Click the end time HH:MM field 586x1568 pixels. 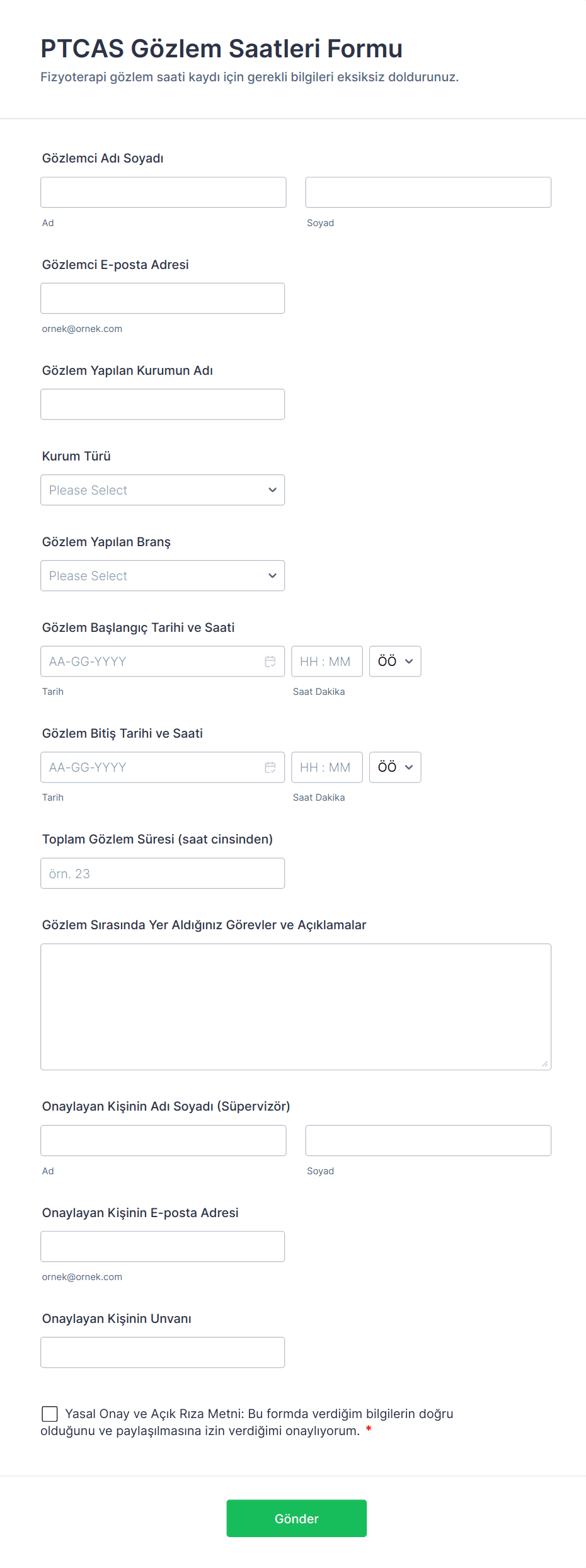[x=326, y=767]
